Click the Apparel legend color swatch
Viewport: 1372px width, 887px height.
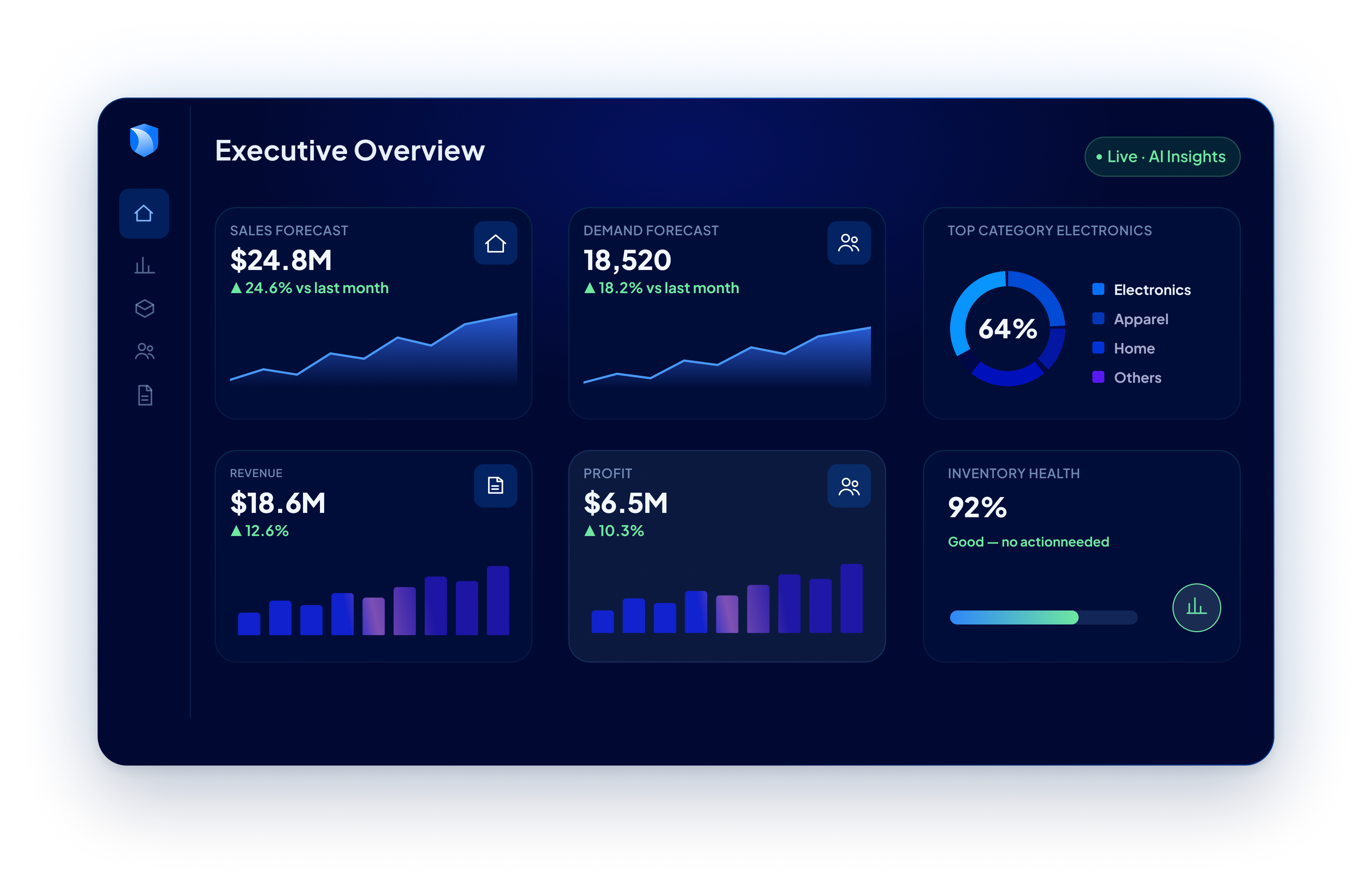click(1098, 318)
